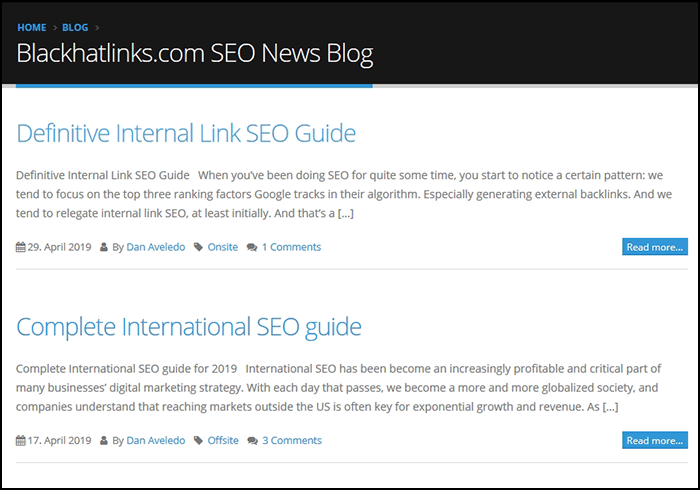Click author person icon on 17. April post
The height and width of the screenshot is (490, 700).
[x=104, y=440]
